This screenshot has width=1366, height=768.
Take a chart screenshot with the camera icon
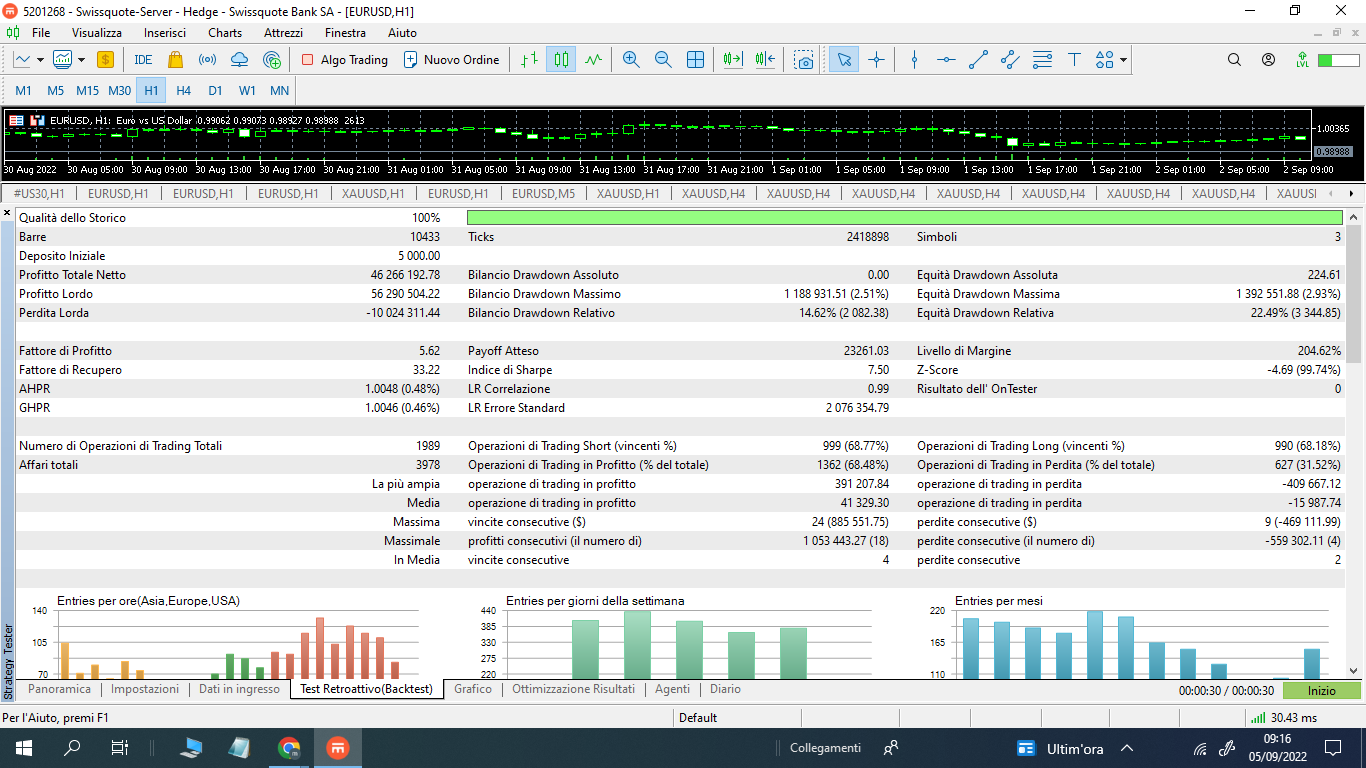point(804,60)
